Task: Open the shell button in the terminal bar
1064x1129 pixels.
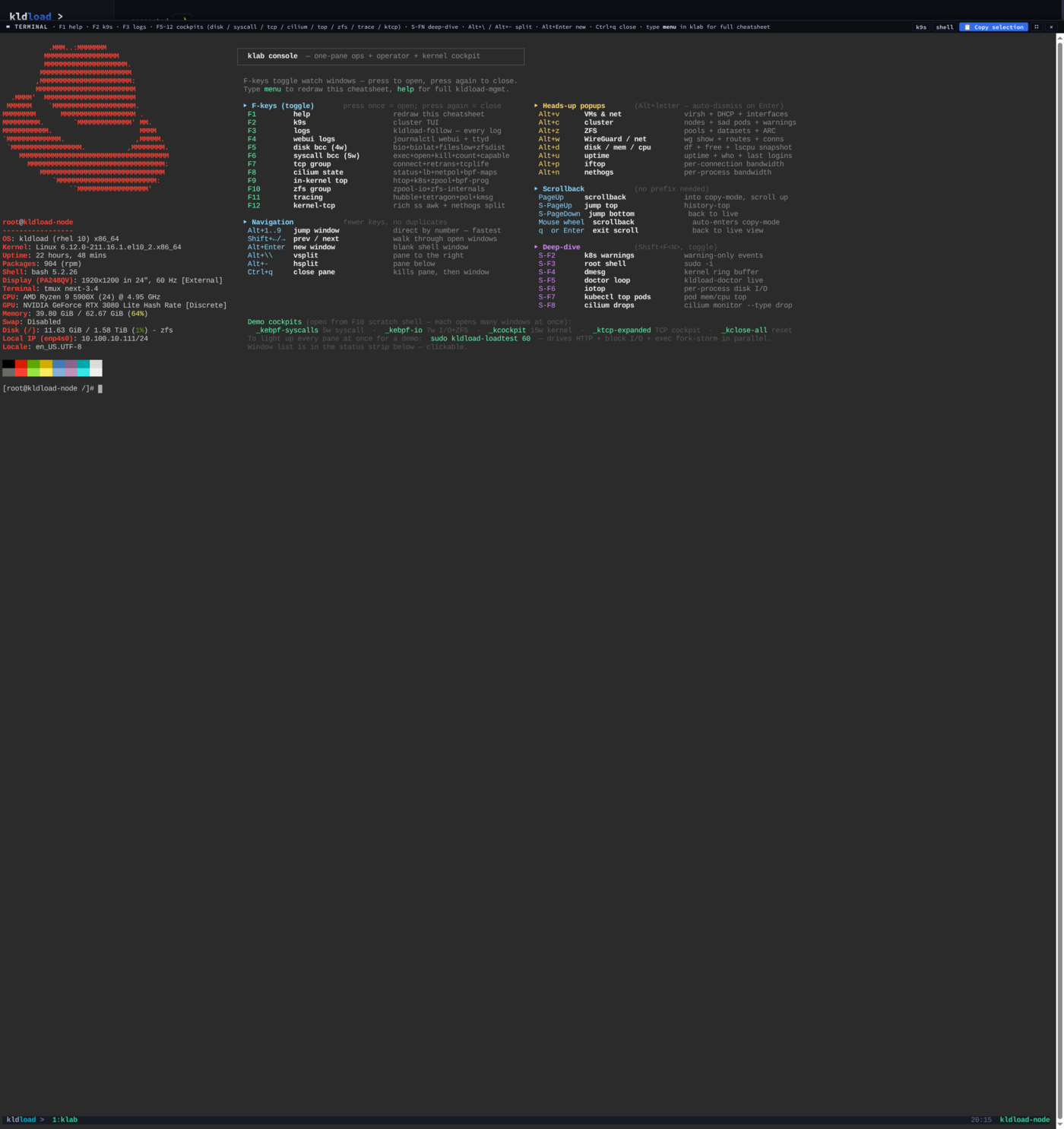Action: tap(945, 27)
